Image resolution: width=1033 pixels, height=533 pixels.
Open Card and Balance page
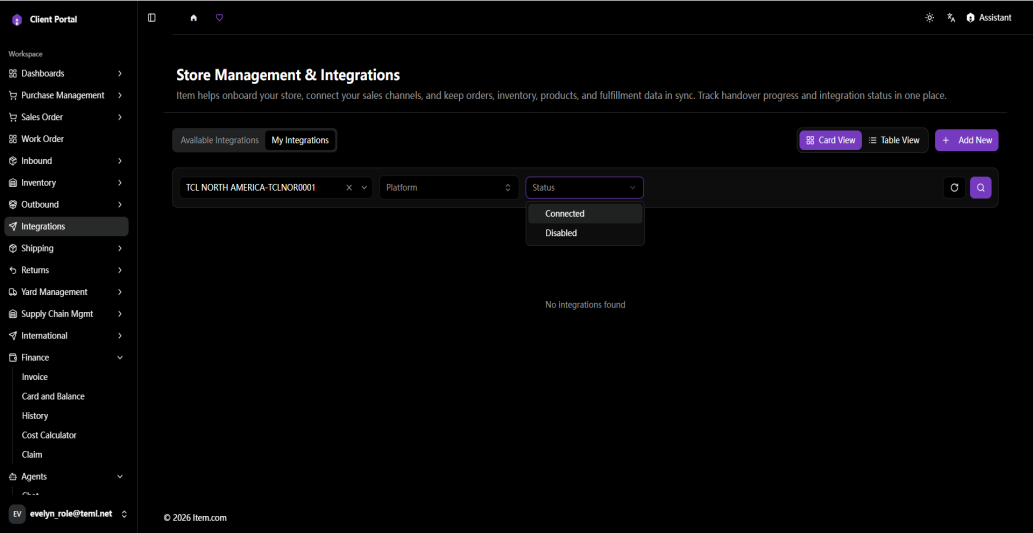pyautogui.click(x=53, y=397)
